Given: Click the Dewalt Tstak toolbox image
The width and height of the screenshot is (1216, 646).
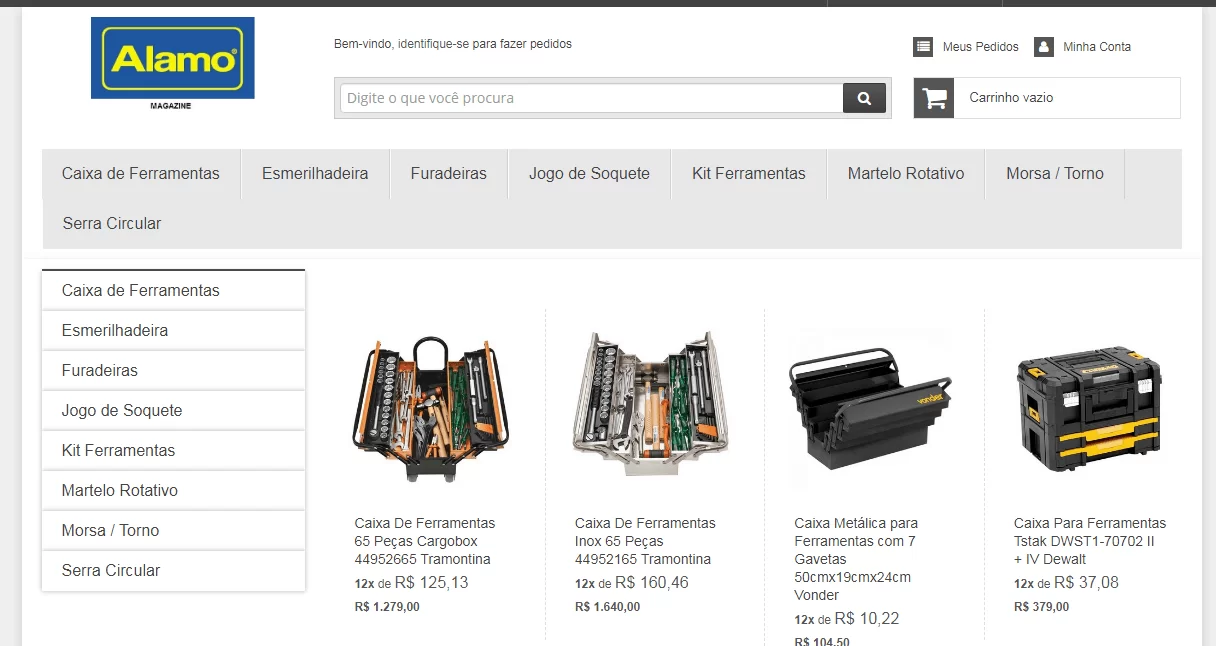Looking at the screenshot, I should tap(1091, 410).
